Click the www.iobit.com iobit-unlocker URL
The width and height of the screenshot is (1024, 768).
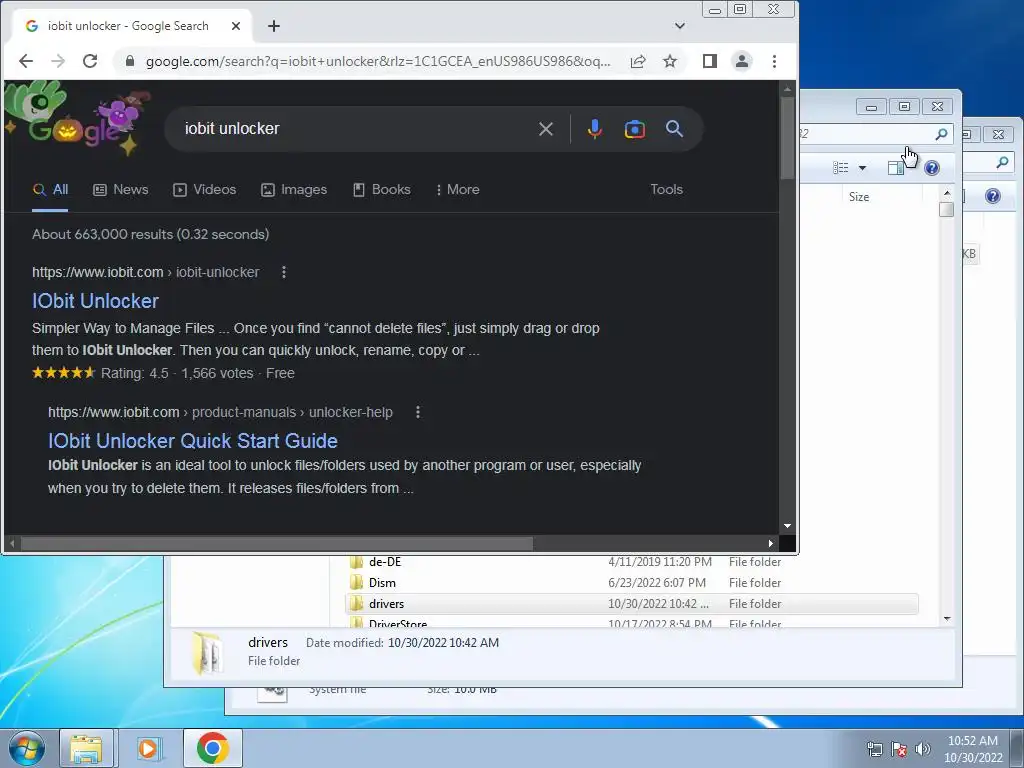tap(146, 272)
